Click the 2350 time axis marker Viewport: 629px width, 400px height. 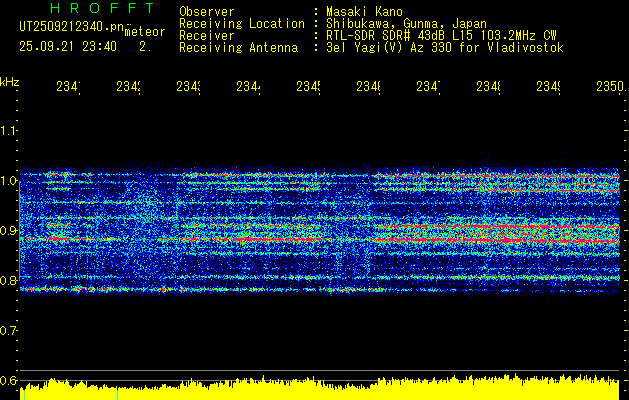(610, 87)
